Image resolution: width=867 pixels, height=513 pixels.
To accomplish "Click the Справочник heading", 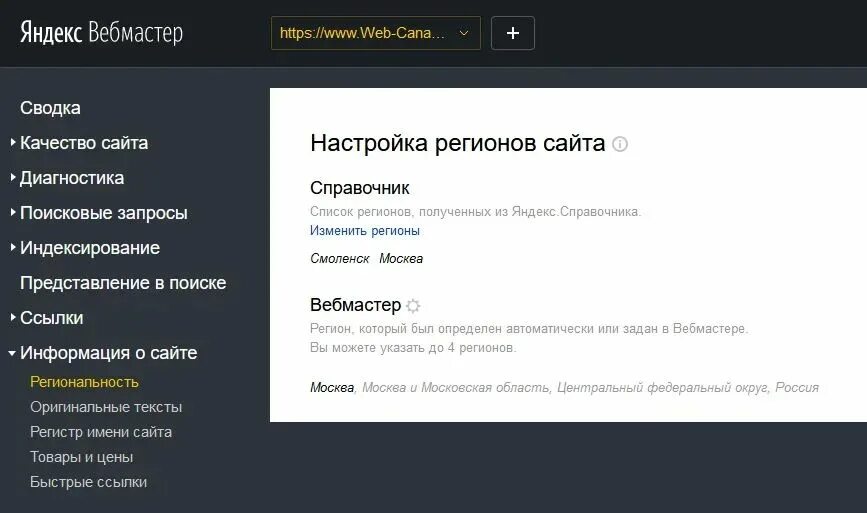I will click(359, 188).
